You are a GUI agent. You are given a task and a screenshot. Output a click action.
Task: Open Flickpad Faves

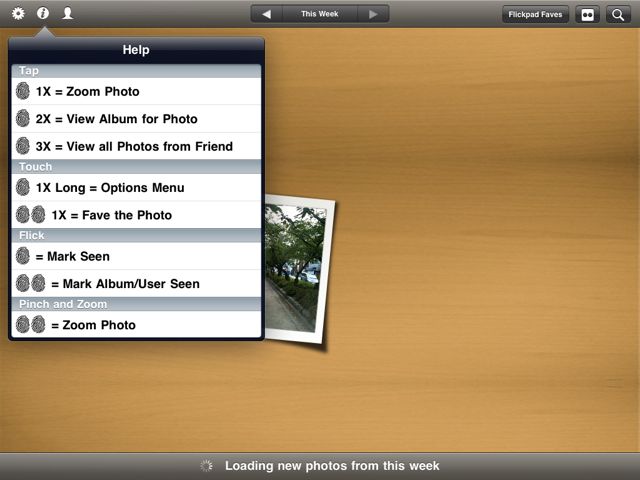pos(535,15)
